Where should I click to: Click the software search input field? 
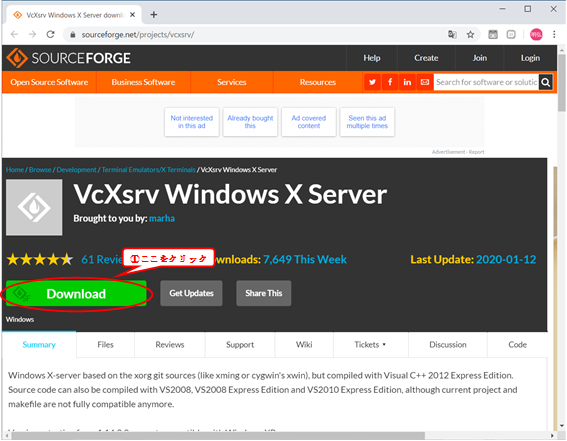486,82
